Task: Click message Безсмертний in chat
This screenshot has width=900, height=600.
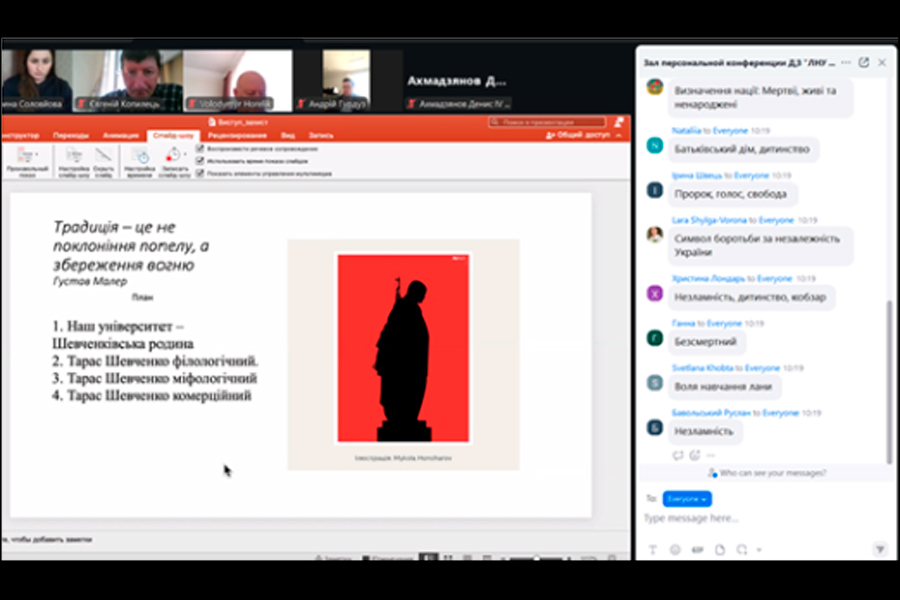Action: coord(705,342)
